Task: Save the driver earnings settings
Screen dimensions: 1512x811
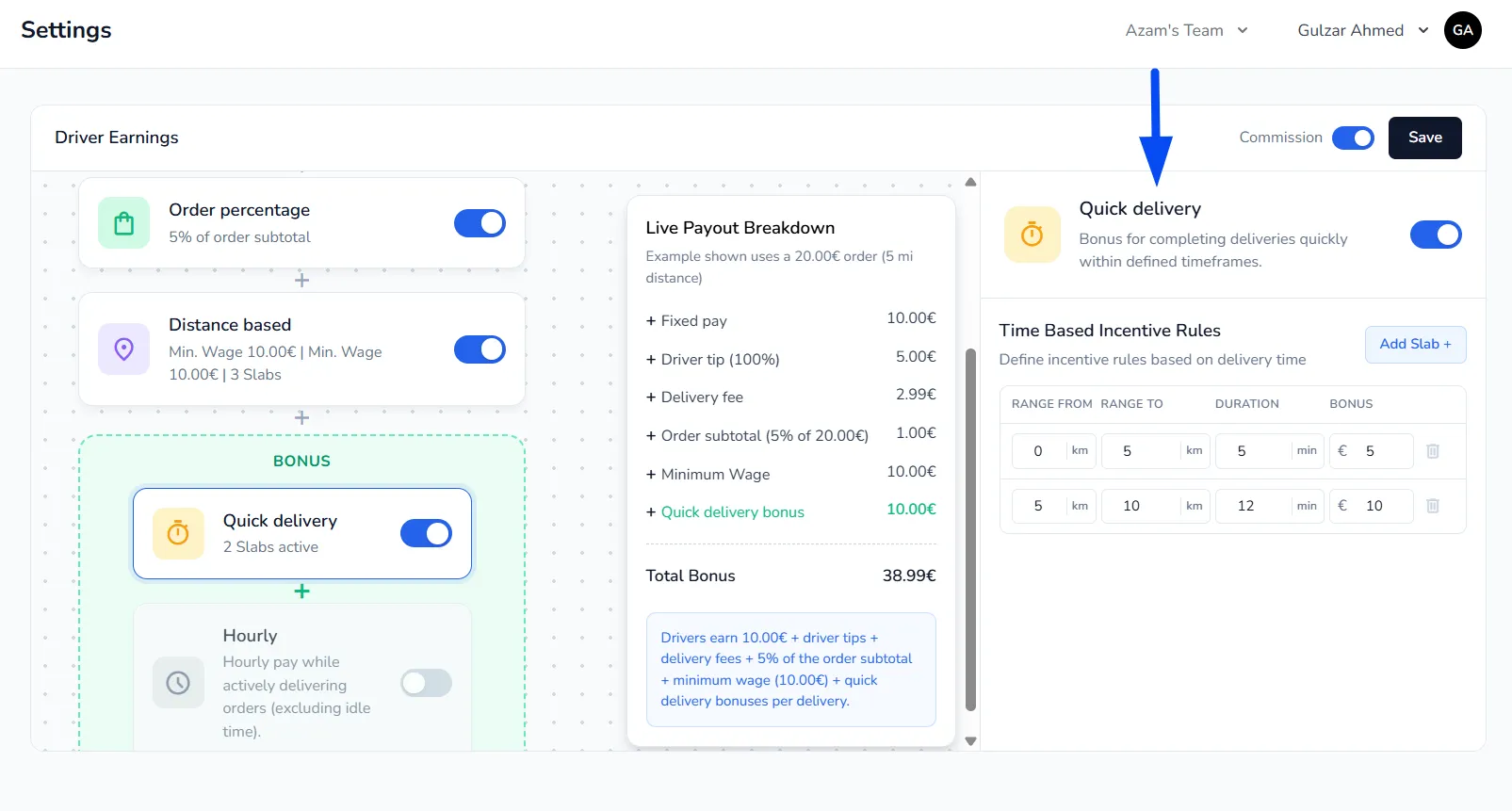Action: coord(1425,138)
